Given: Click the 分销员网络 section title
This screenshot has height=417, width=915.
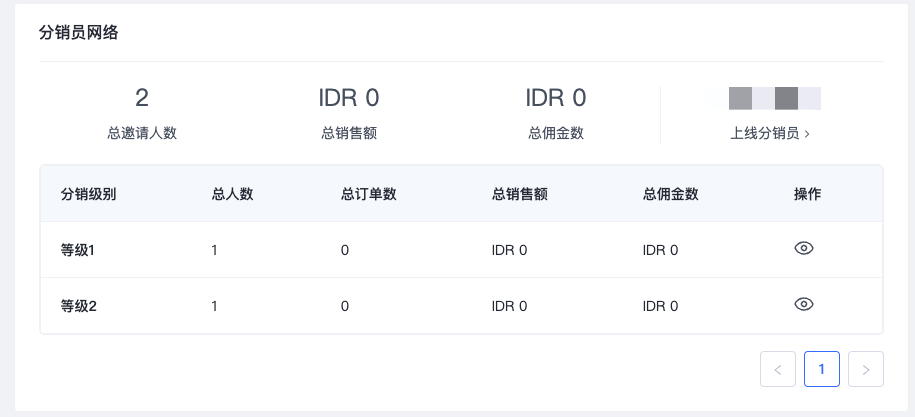Looking at the screenshot, I should coord(79,33).
